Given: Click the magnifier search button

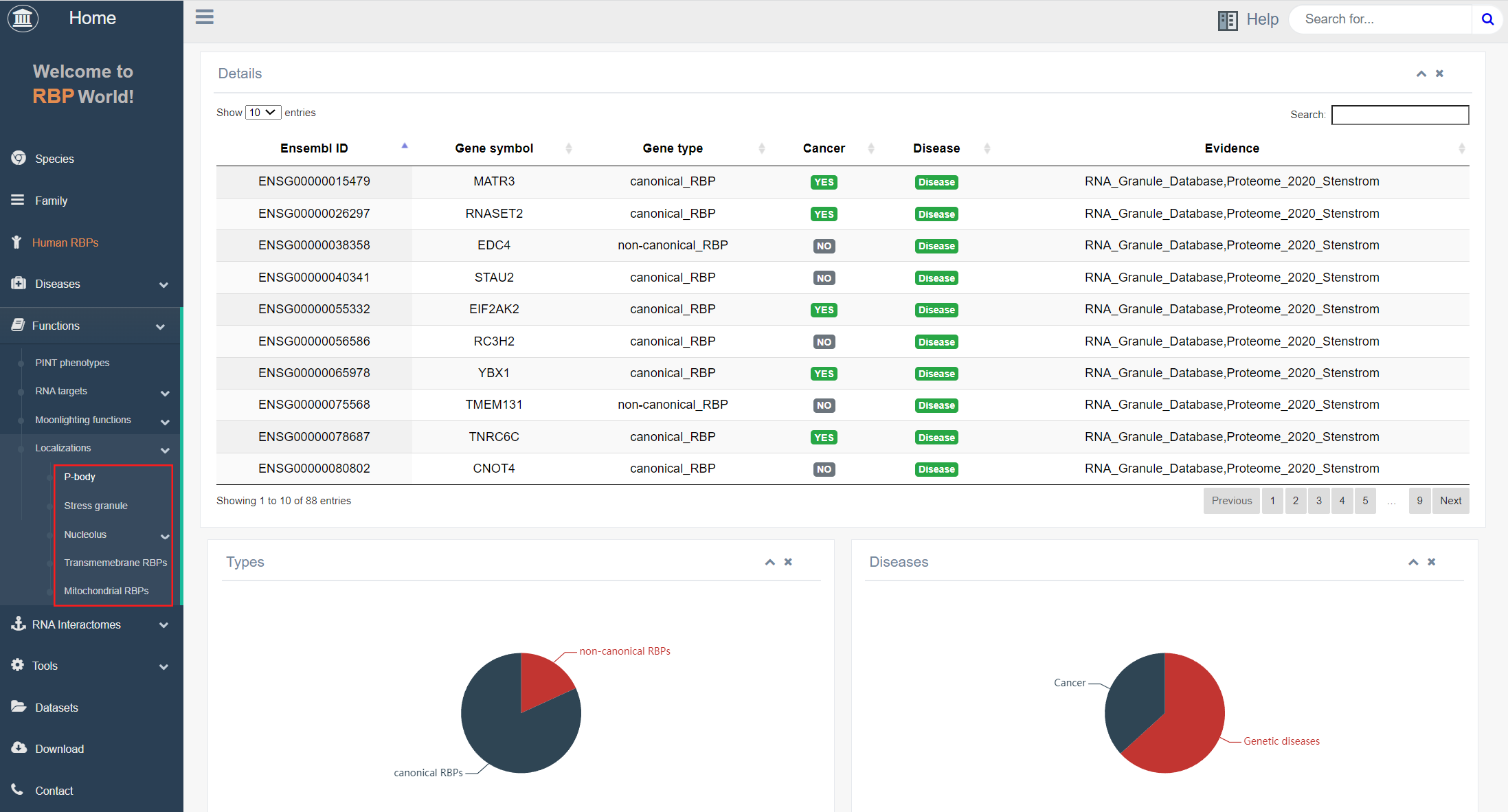Looking at the screenshot, I should 1487,19.
